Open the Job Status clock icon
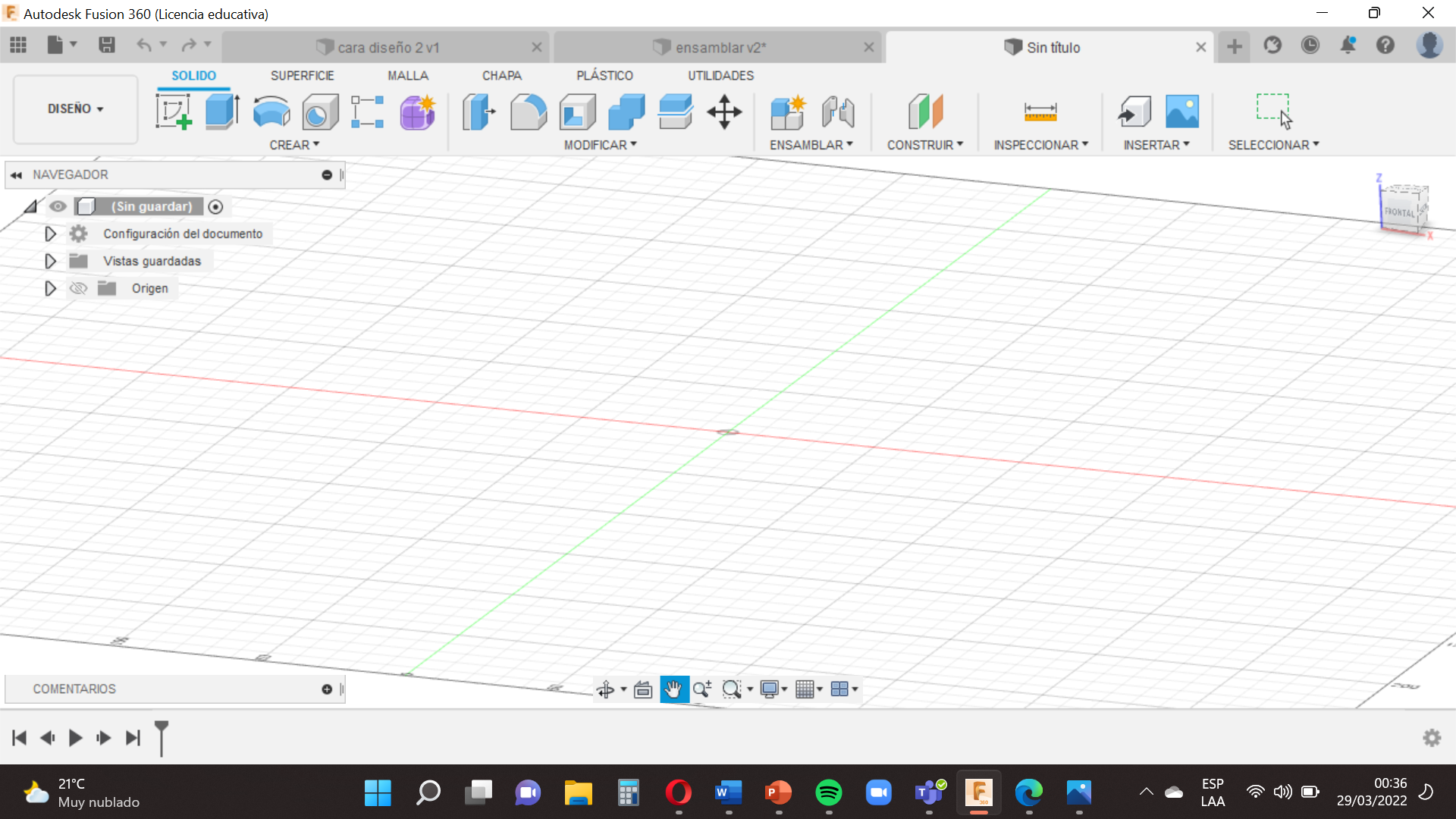The width and height of the screenshot is (1456, 819). [1310, 45]
